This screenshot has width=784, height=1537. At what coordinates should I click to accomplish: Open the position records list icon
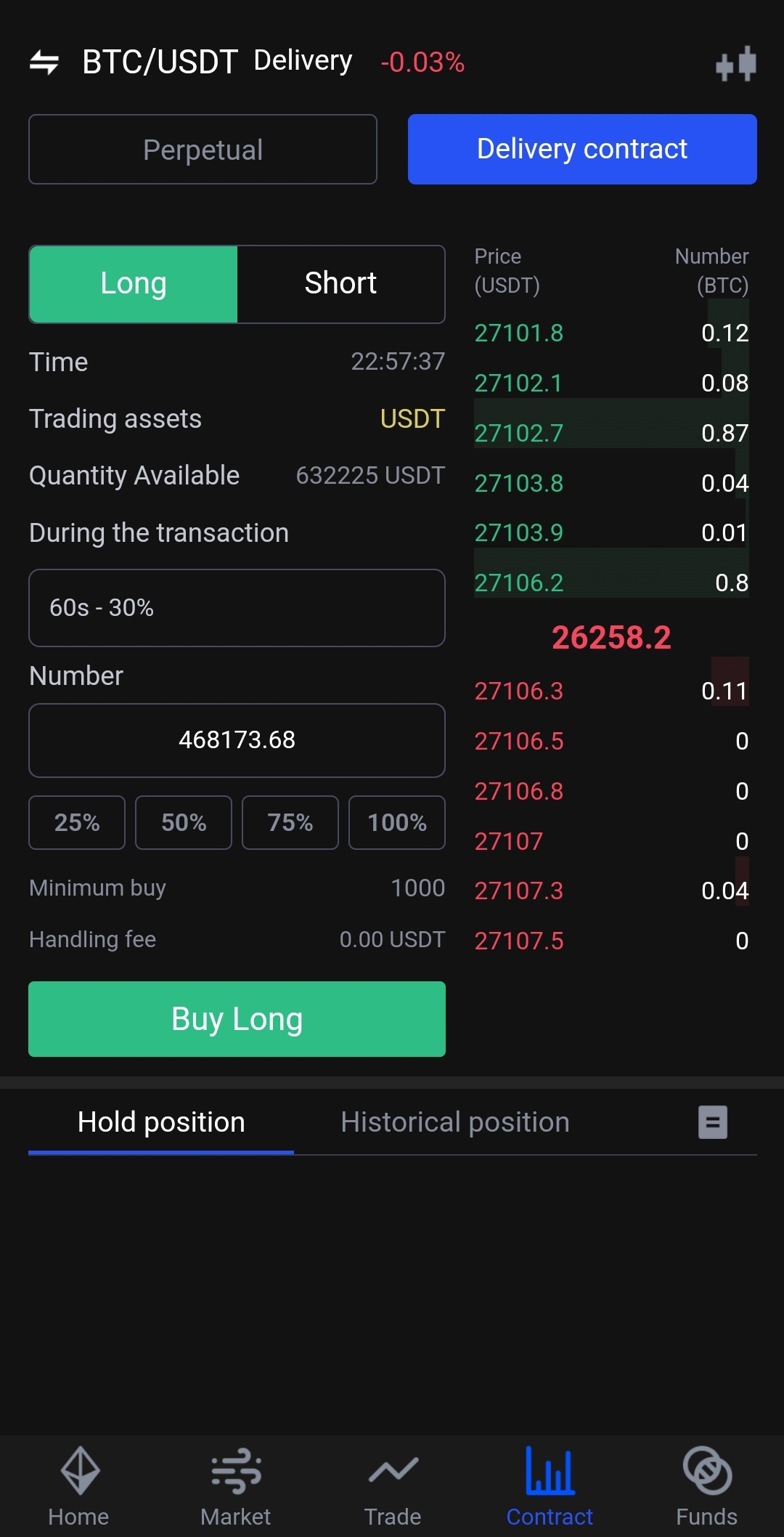(712, 1122)
